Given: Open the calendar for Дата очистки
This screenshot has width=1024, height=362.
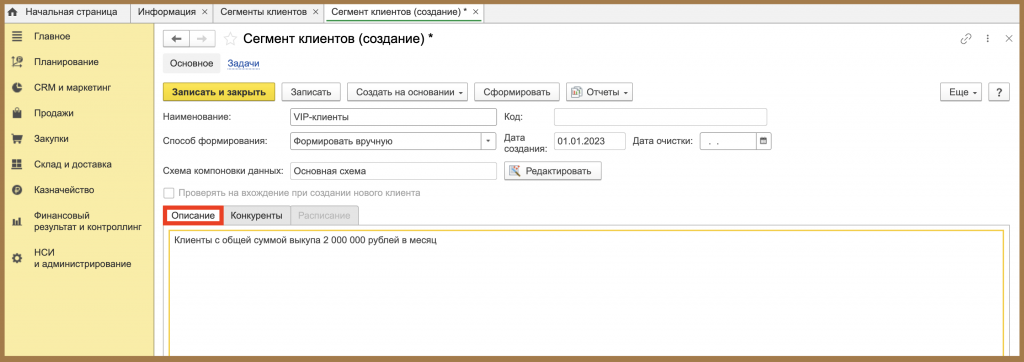Looking at the screenshot, I should [x=763, y=140].
